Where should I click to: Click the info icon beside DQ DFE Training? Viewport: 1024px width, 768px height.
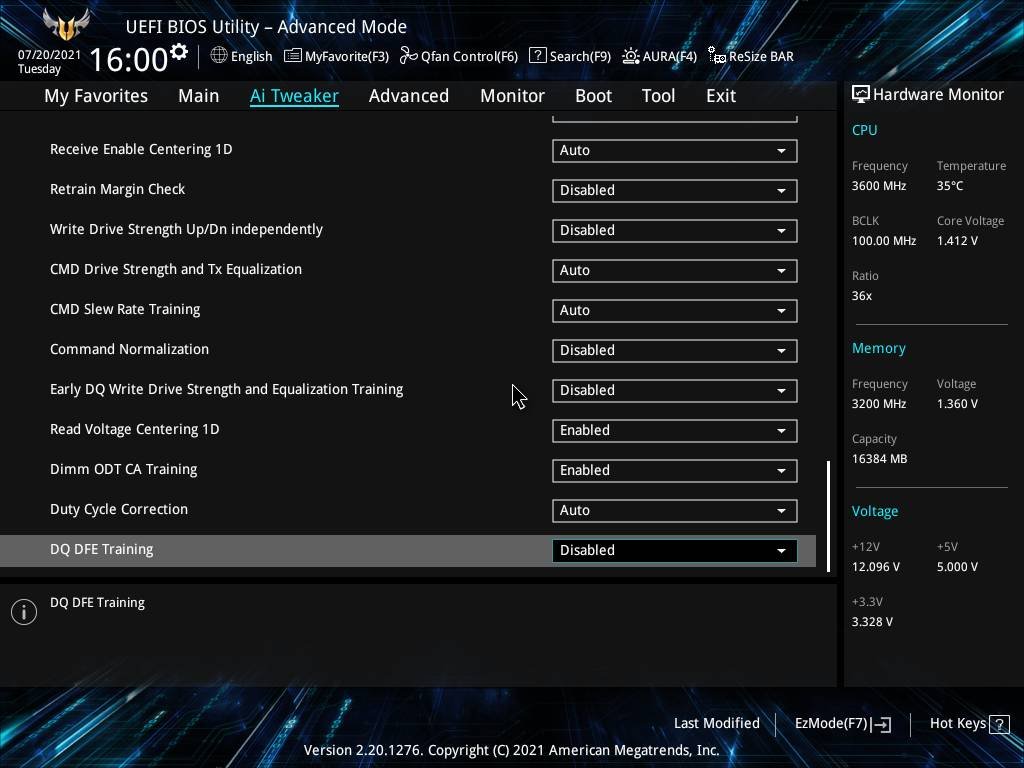pos(24,612)
